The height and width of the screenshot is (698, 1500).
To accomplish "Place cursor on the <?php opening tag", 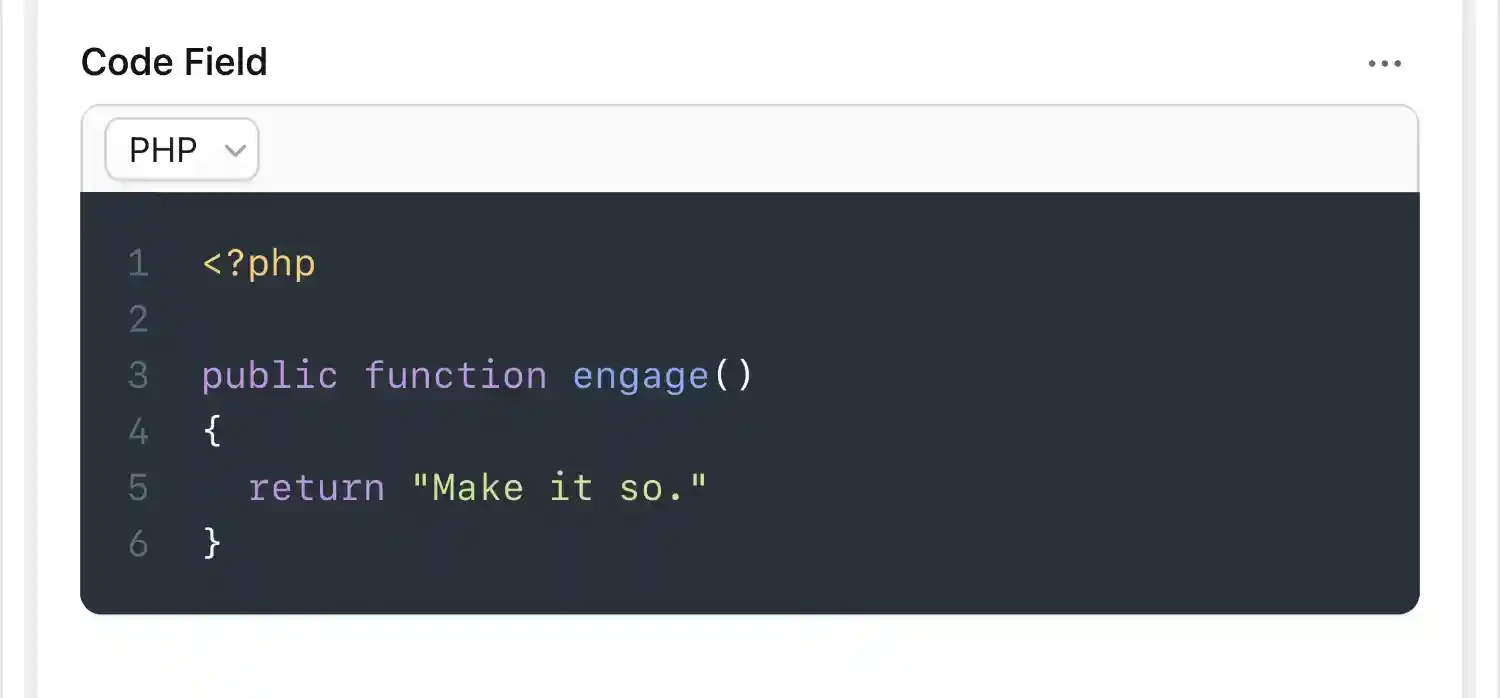I will click(x=259, y=264).
